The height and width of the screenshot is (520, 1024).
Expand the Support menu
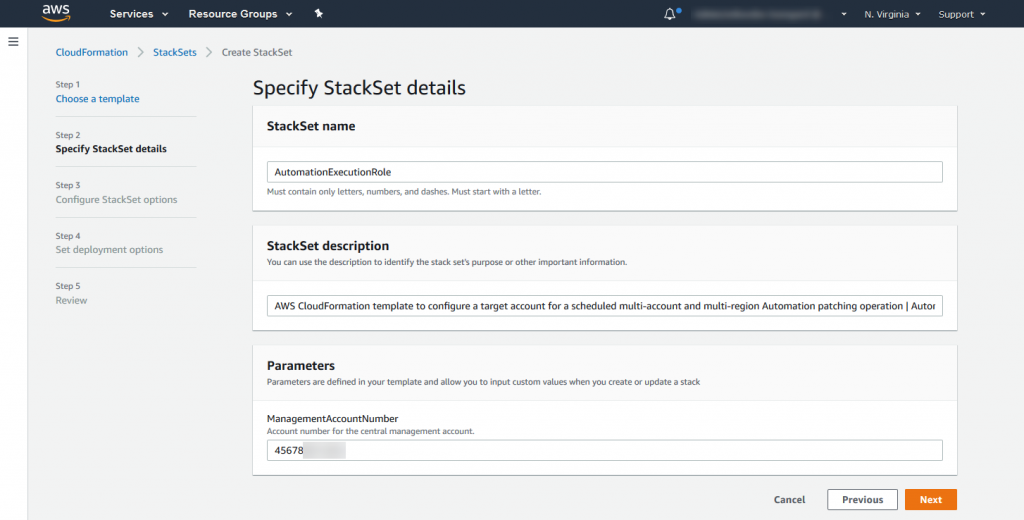[x=961, y=14]
